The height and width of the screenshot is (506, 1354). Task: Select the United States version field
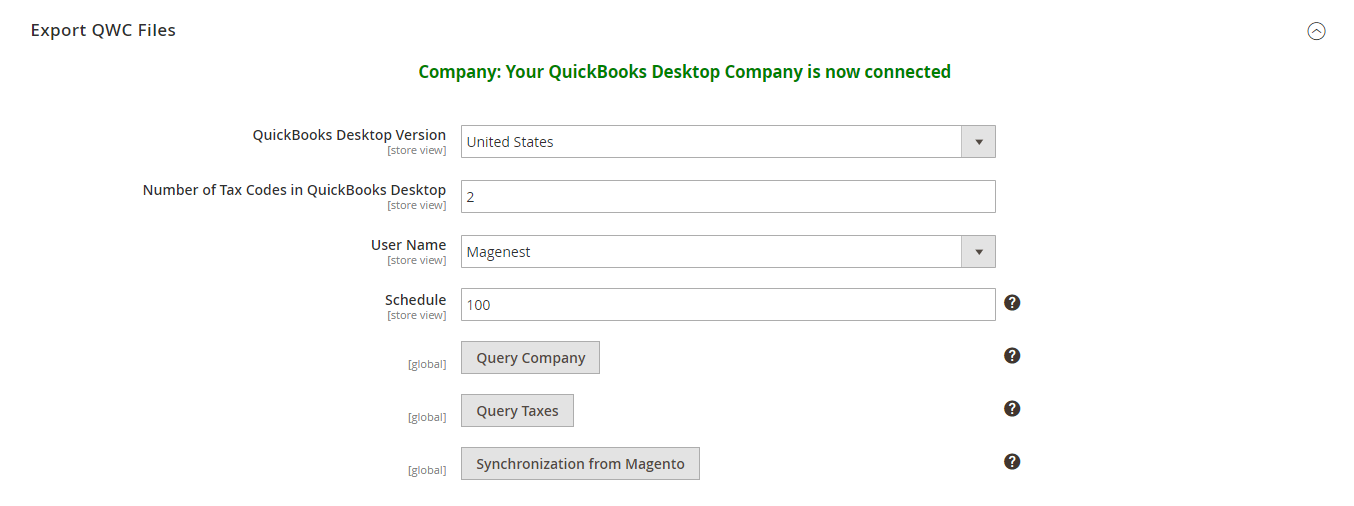coord(710,142)
